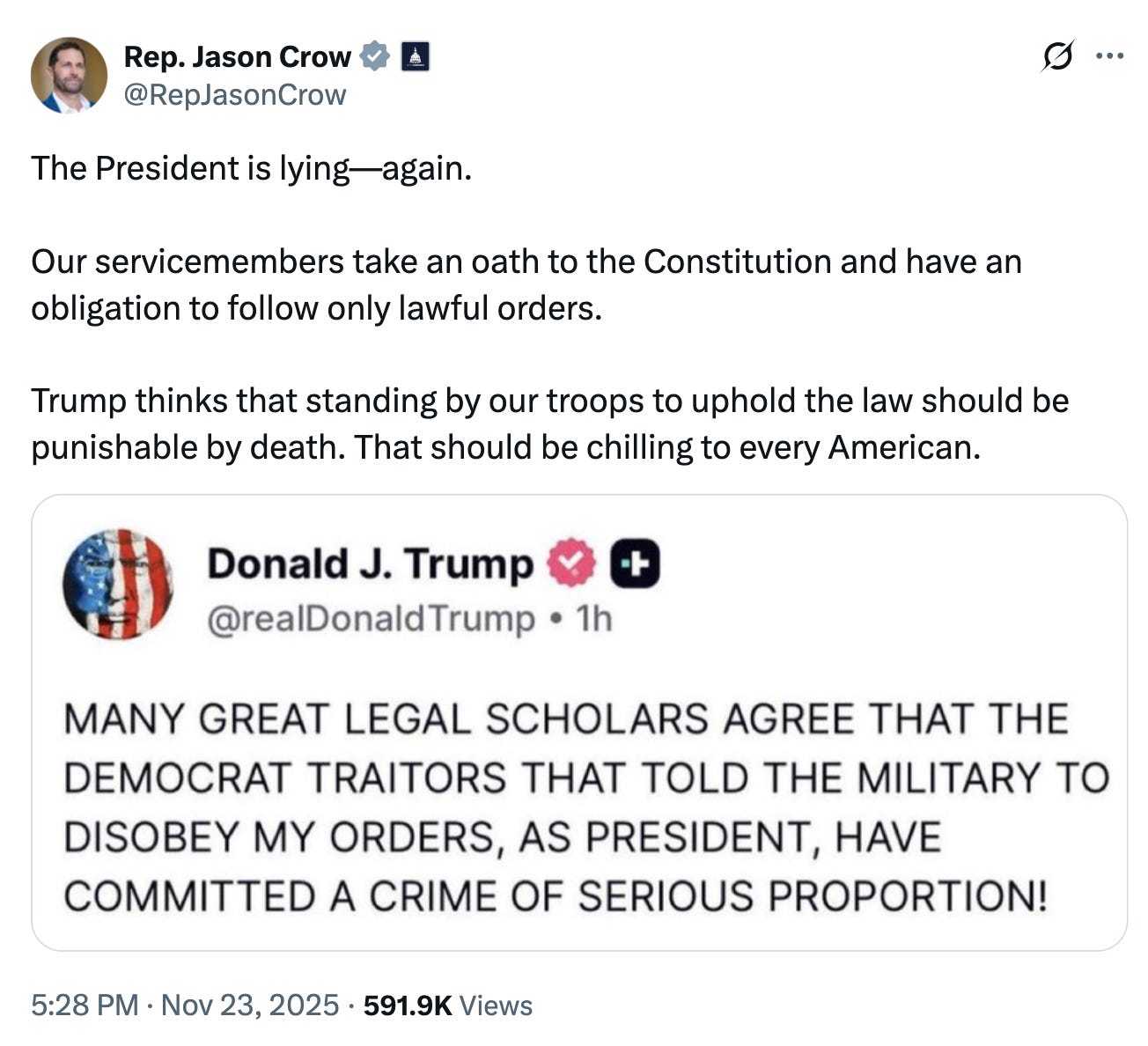
Task: Click the @realDonaldTrump handle in the quoted post
Action: [x=371, y=619]
